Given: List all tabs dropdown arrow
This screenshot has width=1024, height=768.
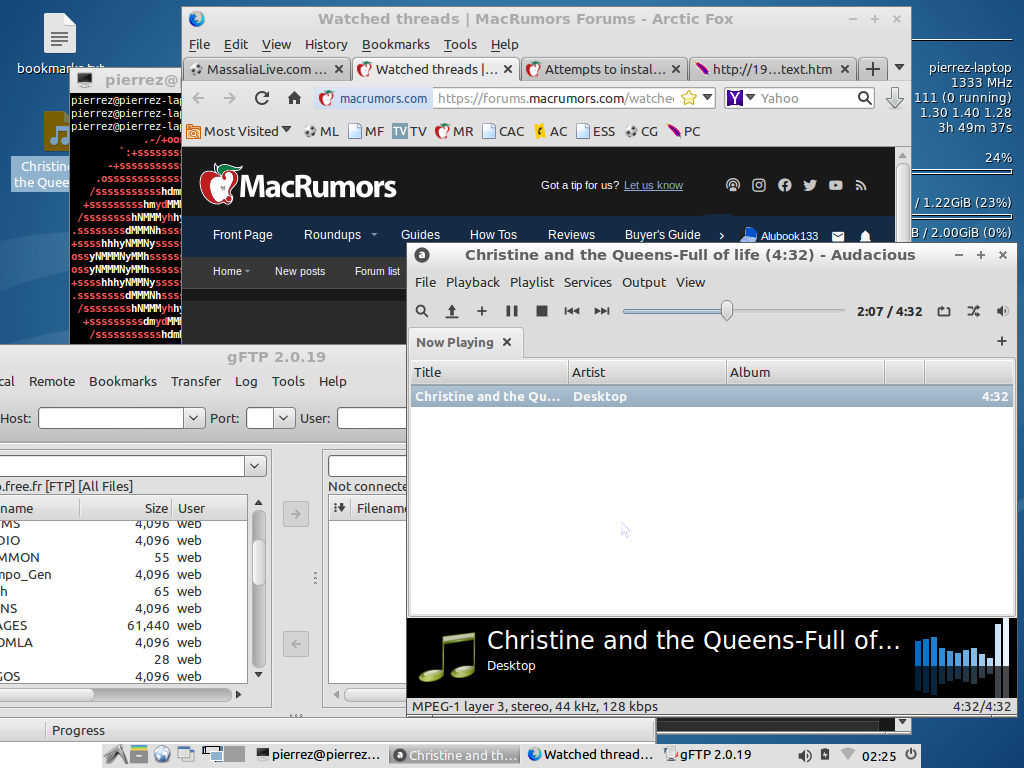Looking at the screenshot, I should [x=899, y=67].
